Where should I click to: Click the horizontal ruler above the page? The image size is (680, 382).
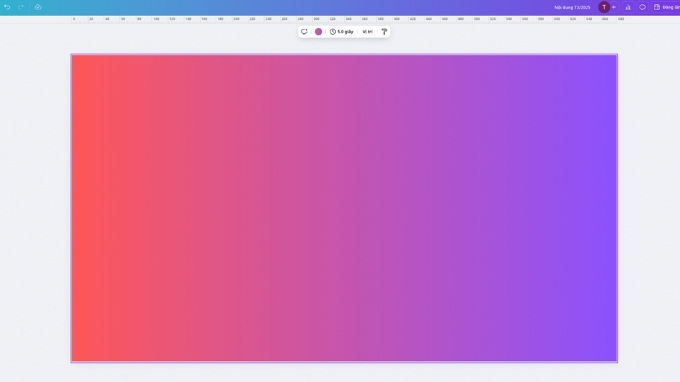[x=347, y=19]
